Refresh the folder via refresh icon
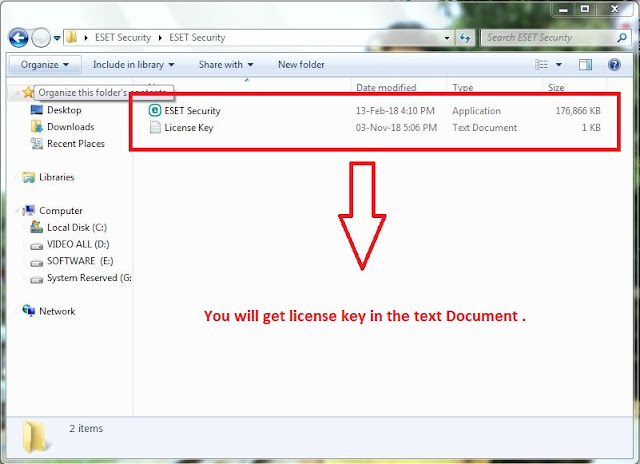 465,38
